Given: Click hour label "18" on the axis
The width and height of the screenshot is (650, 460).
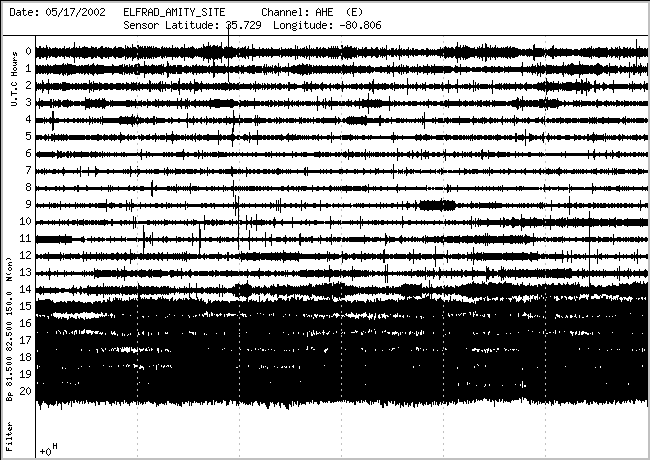Looking at the screenshot, I should (25, 357).
